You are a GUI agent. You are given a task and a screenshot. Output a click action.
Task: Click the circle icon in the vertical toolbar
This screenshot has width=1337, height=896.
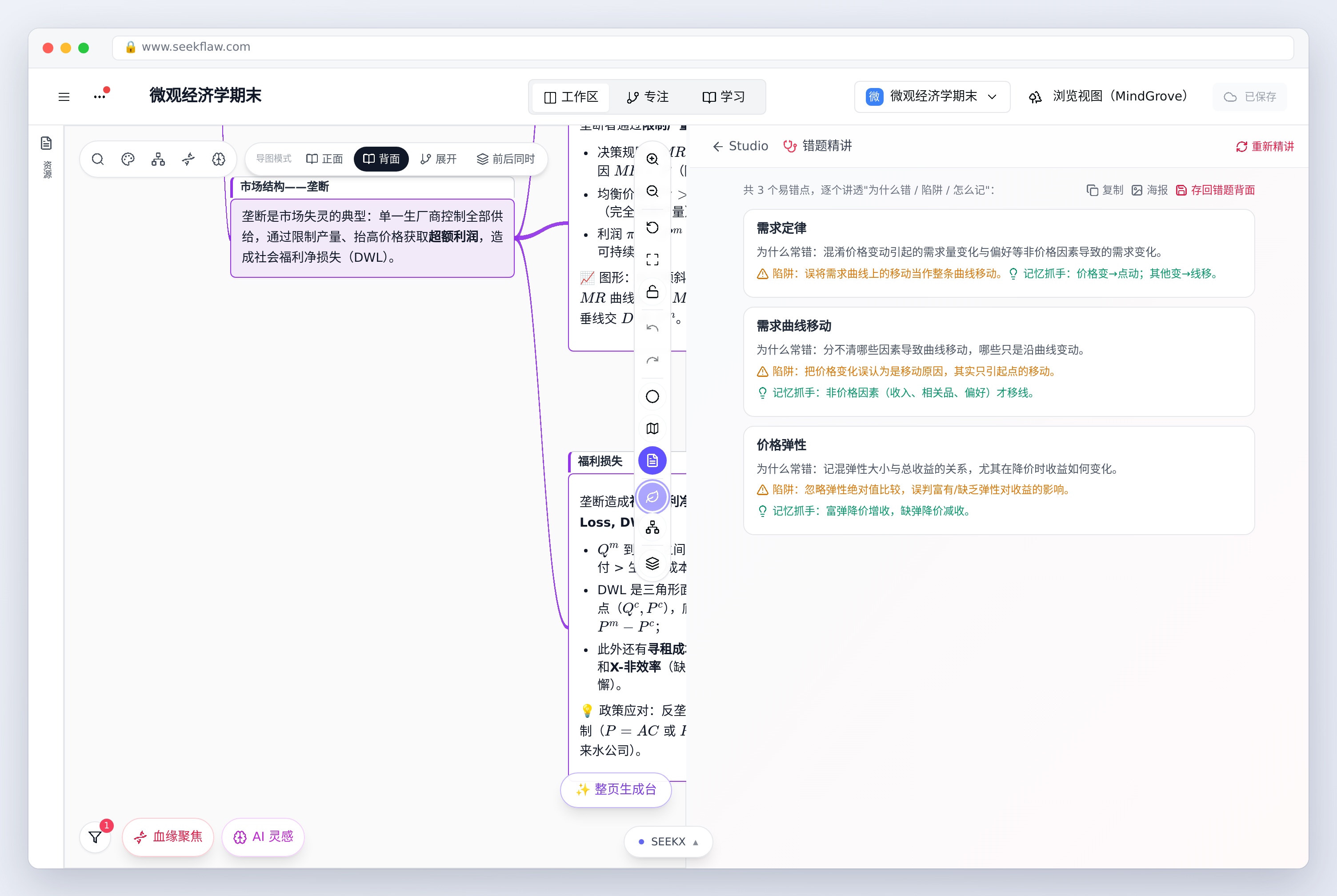click(x=652, y=396)
